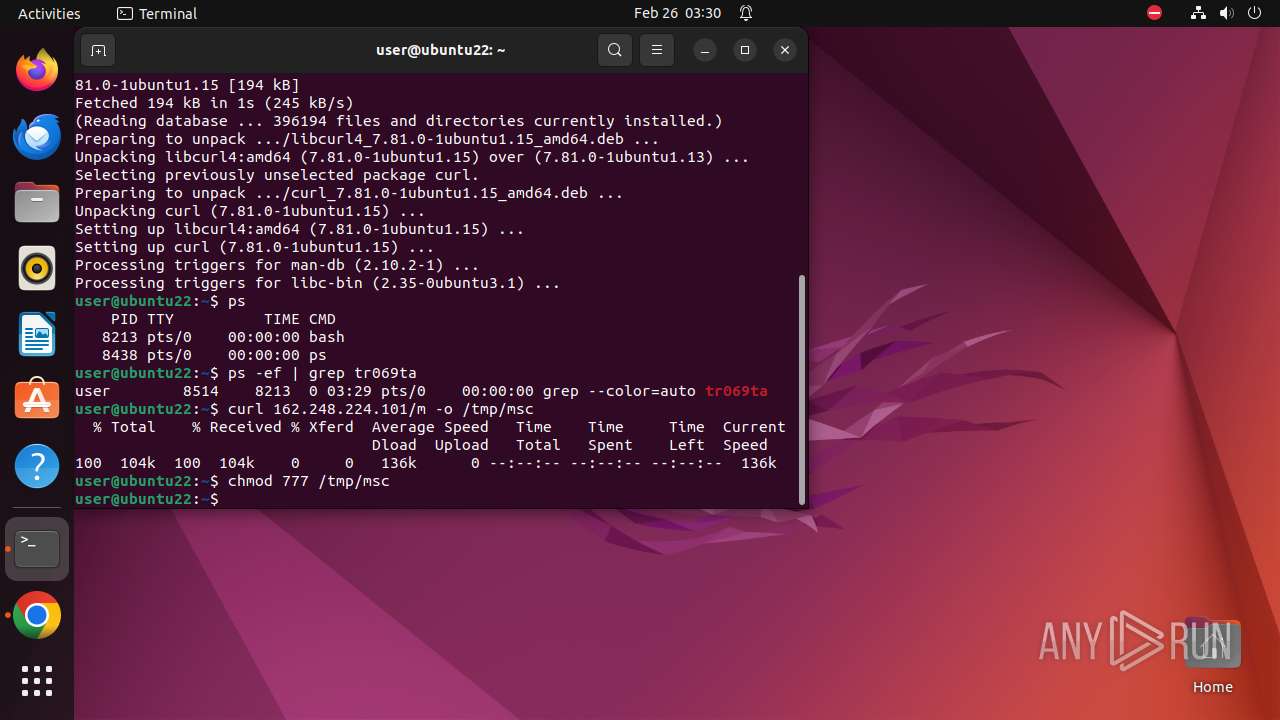
Task: Open the Help icon in dock
Action: click(x=37, y=467)
